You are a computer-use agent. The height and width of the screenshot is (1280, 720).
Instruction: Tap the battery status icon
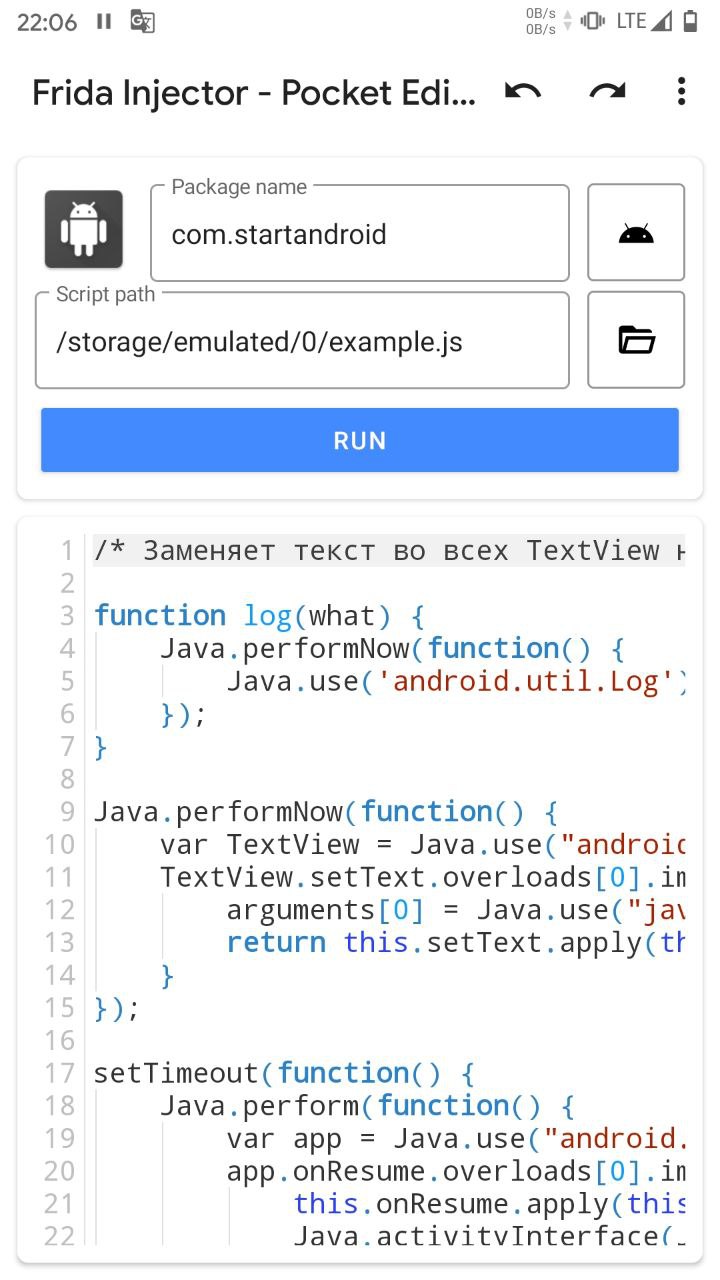tap(690, 21)
